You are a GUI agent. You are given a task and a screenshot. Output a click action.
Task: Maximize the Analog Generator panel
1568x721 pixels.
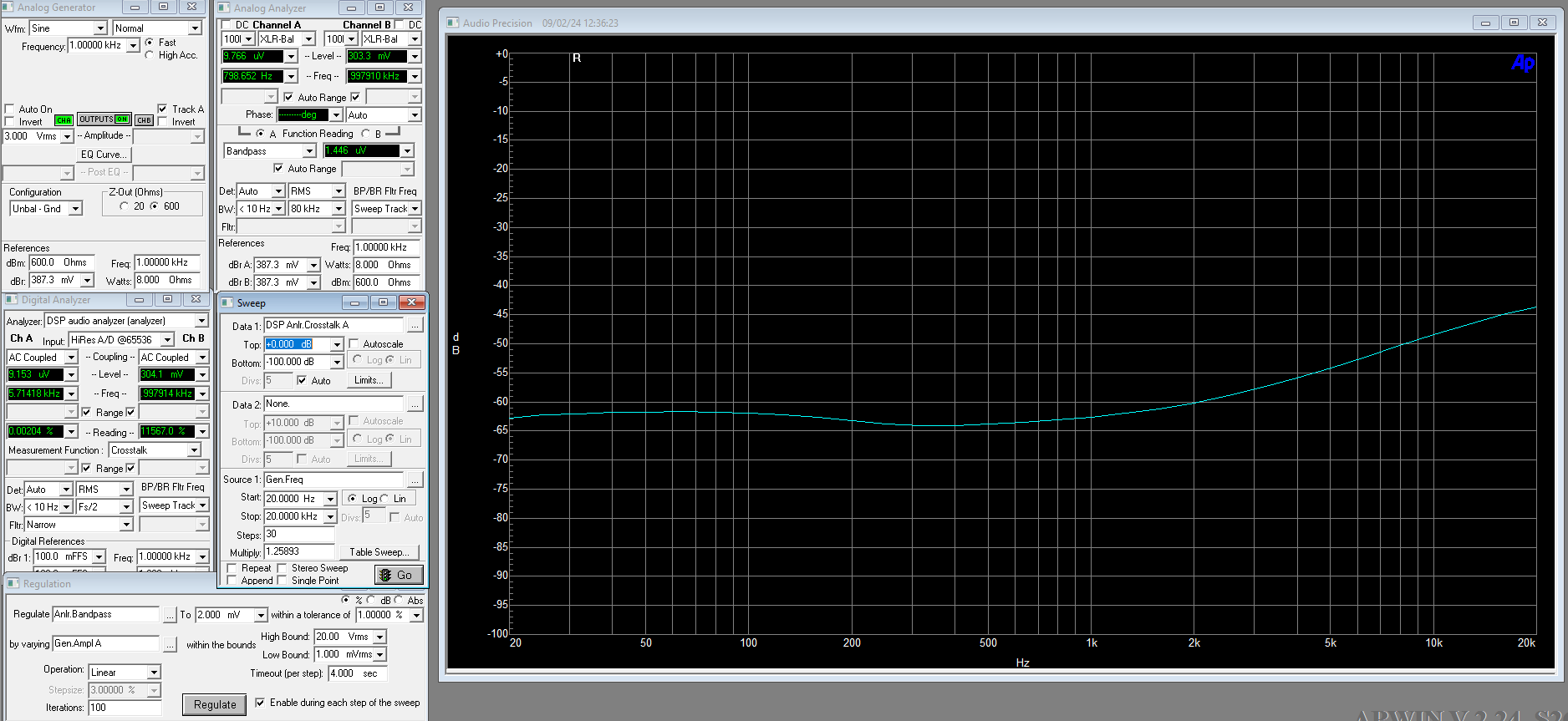click(163, 7)
